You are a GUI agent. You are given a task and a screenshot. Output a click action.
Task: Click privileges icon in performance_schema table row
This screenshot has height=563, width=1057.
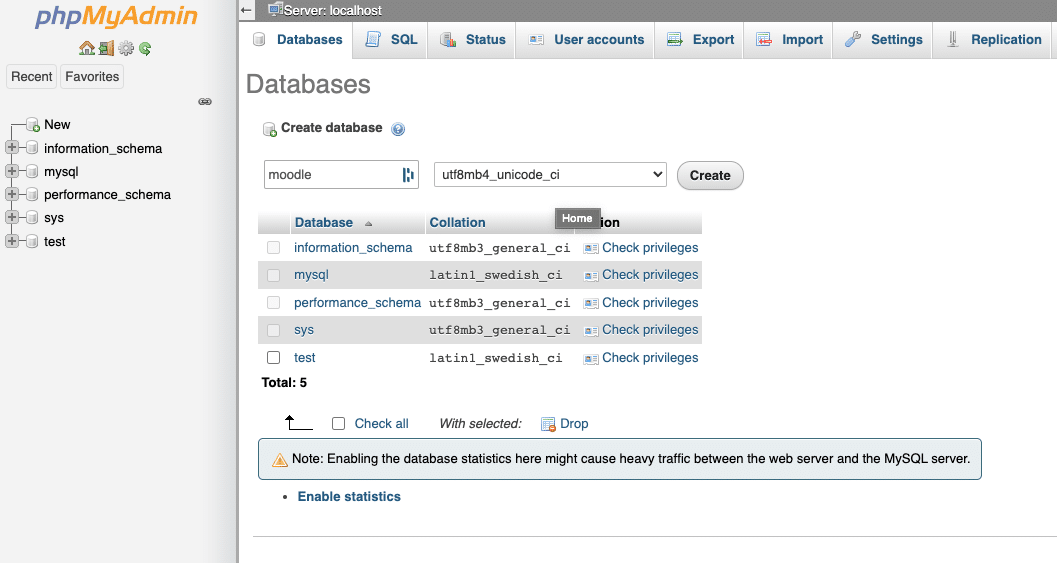[591, 303]
